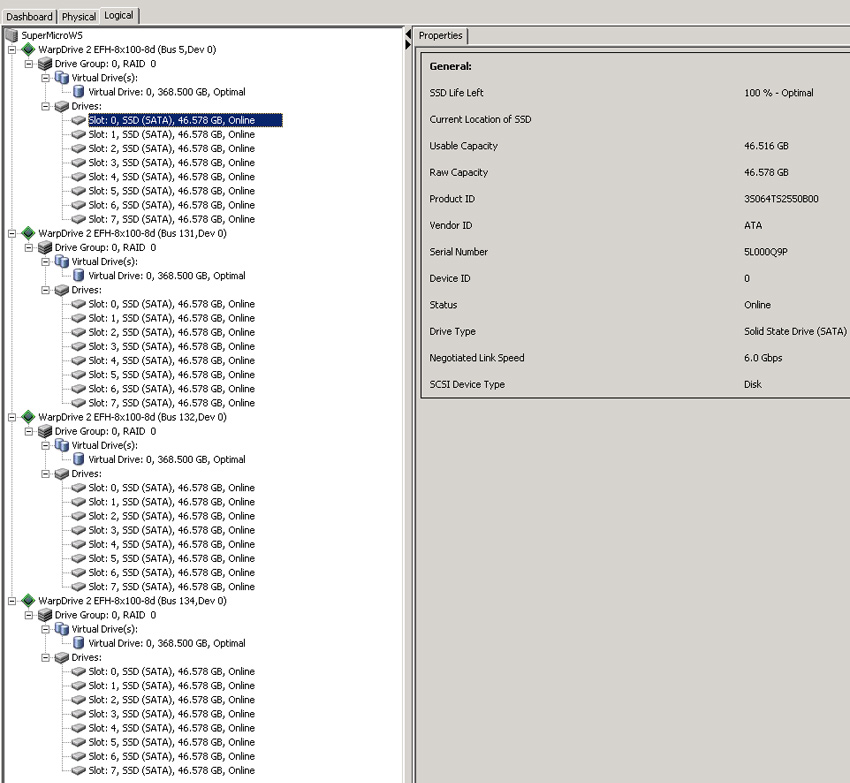Collapse the Drives node under Bus 132 controller
Screen dimensions: 850x783
[46, 474]
